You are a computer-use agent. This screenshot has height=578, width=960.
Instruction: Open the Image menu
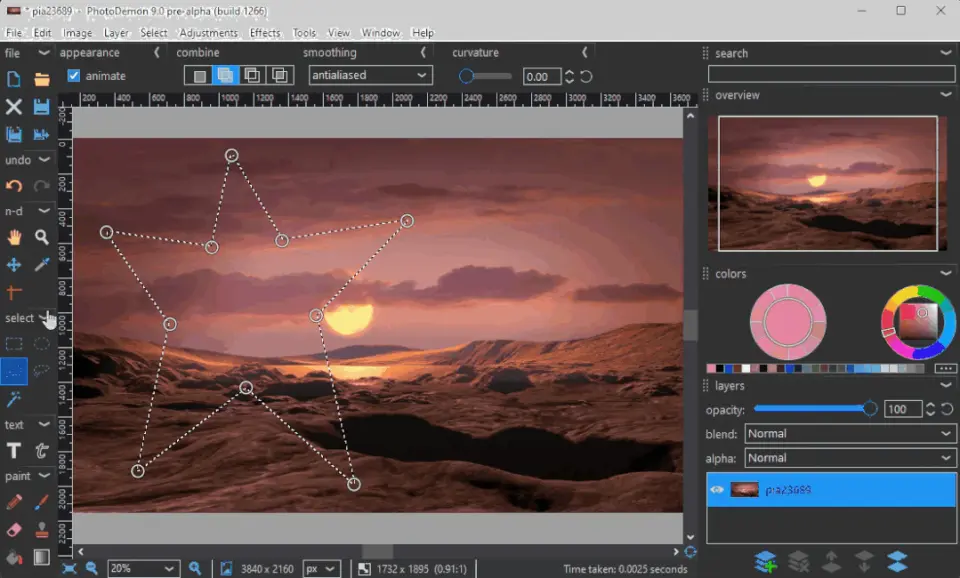pos(77,32)
